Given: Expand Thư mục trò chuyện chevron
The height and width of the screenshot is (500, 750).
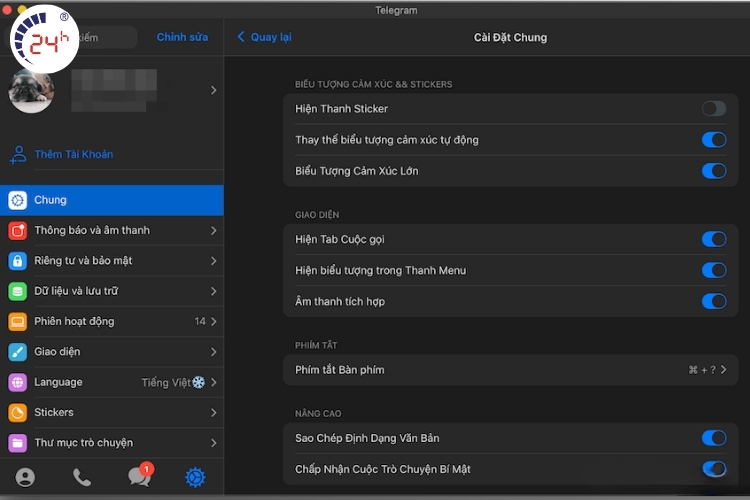Looking at the screenshot, I should point(214,443).
